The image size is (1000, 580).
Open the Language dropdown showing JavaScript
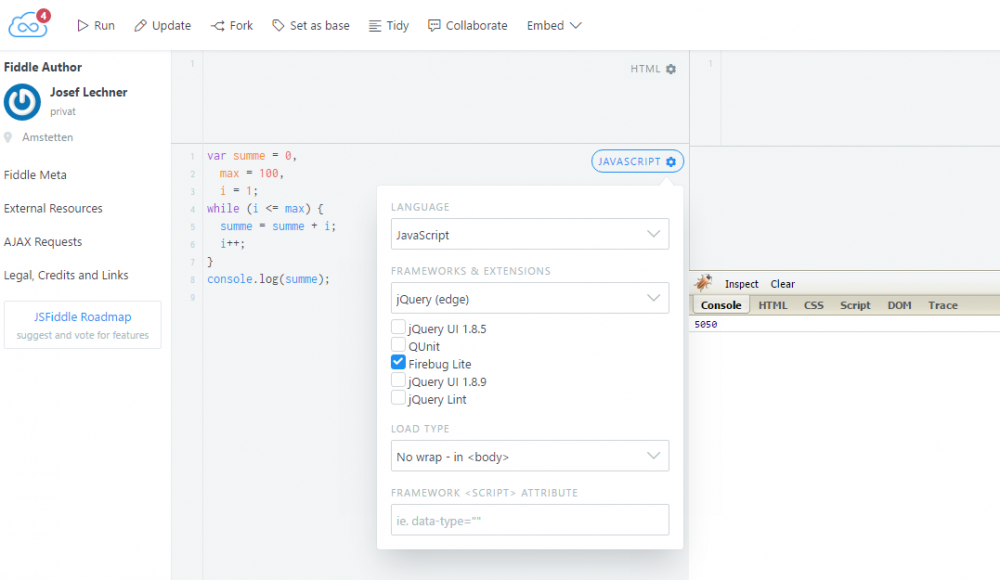(529, 235)
